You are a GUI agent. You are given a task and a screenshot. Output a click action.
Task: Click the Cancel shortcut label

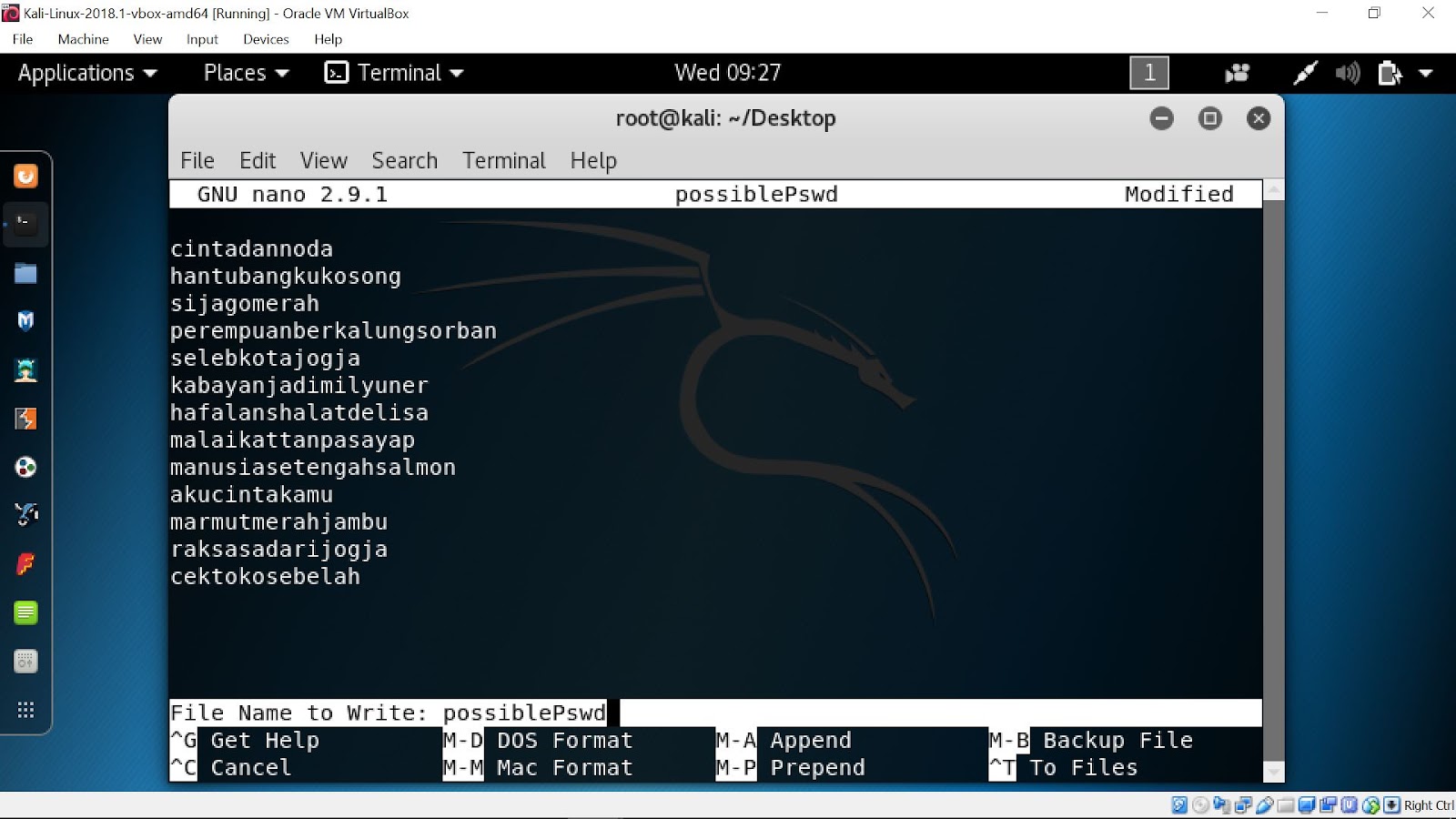[x=251, y=768]
